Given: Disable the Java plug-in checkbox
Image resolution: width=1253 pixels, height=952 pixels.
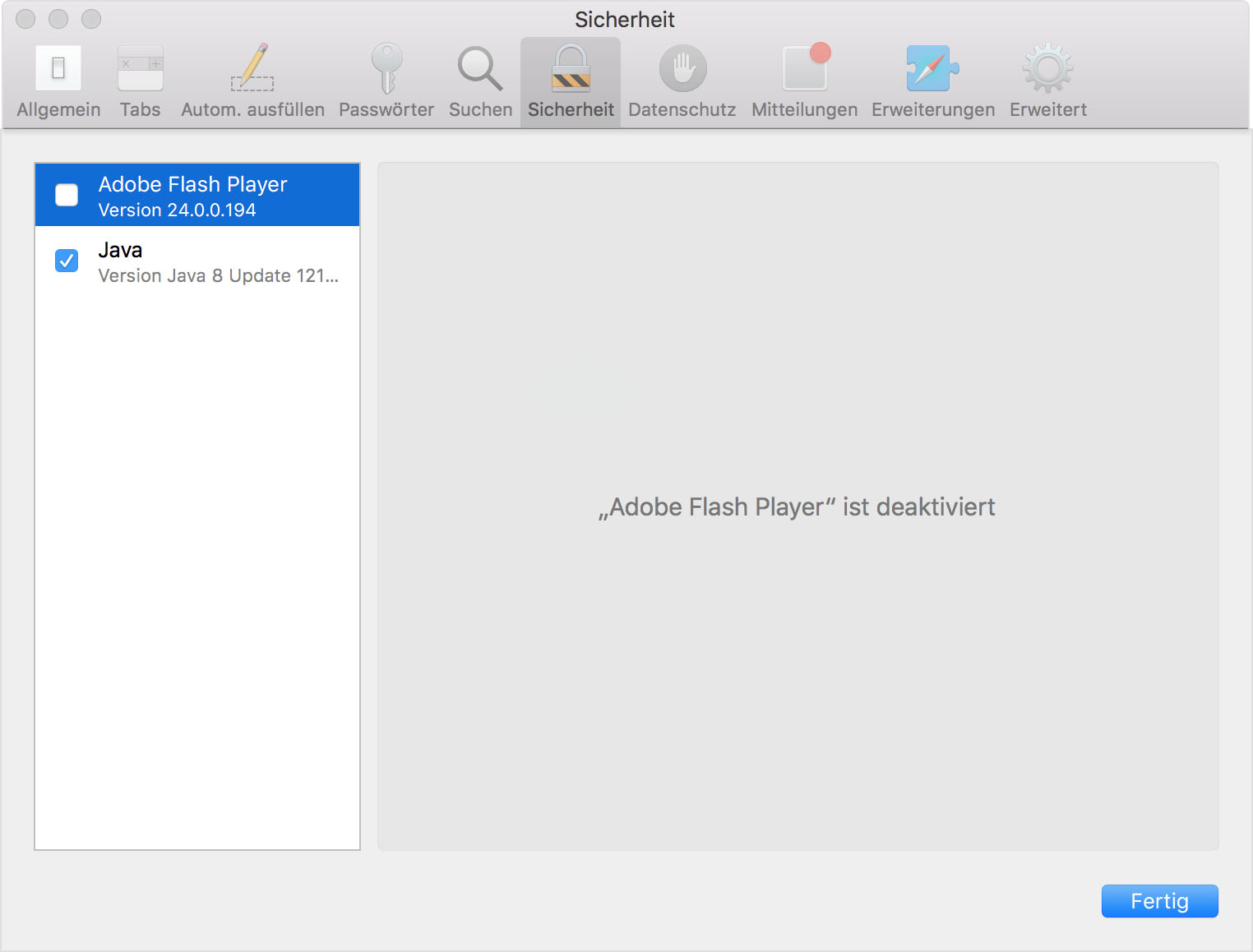Looking at the screenshot, I should (67, 261).
